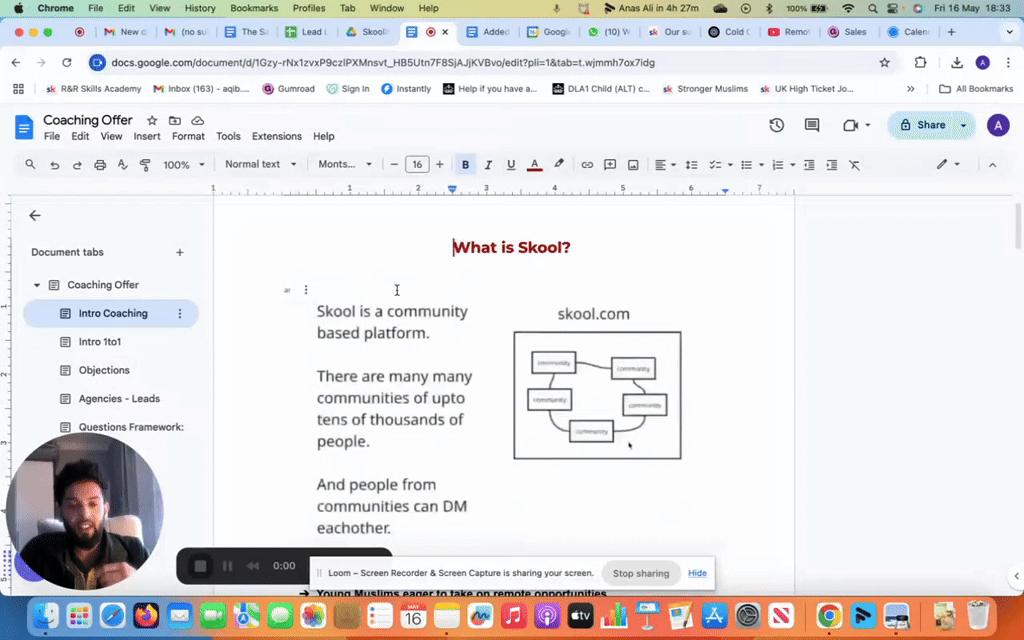1024x640 pixels.
Task: Decrease font size with minus button
Action: [394, 165]
